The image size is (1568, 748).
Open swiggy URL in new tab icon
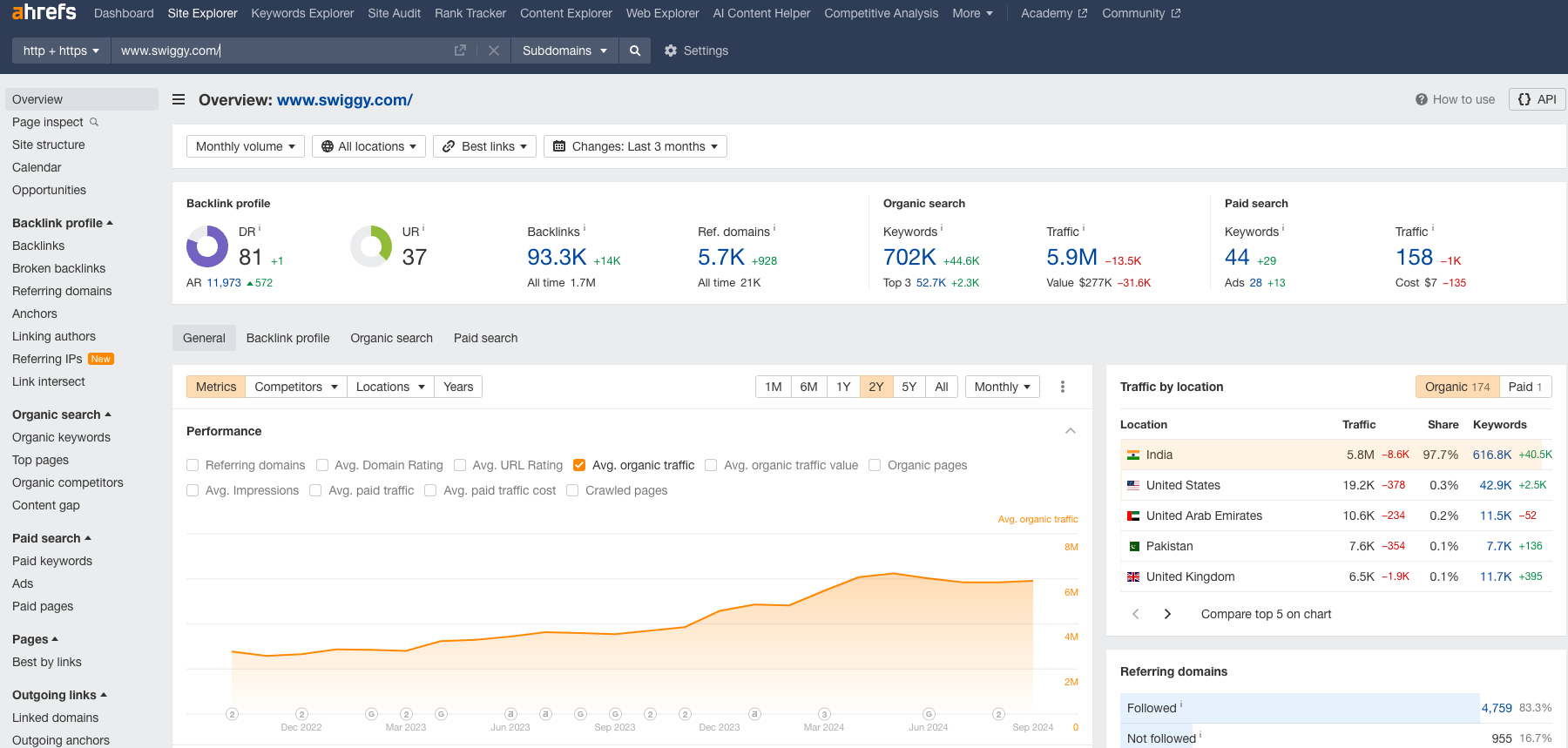click(x=460, y=51)
